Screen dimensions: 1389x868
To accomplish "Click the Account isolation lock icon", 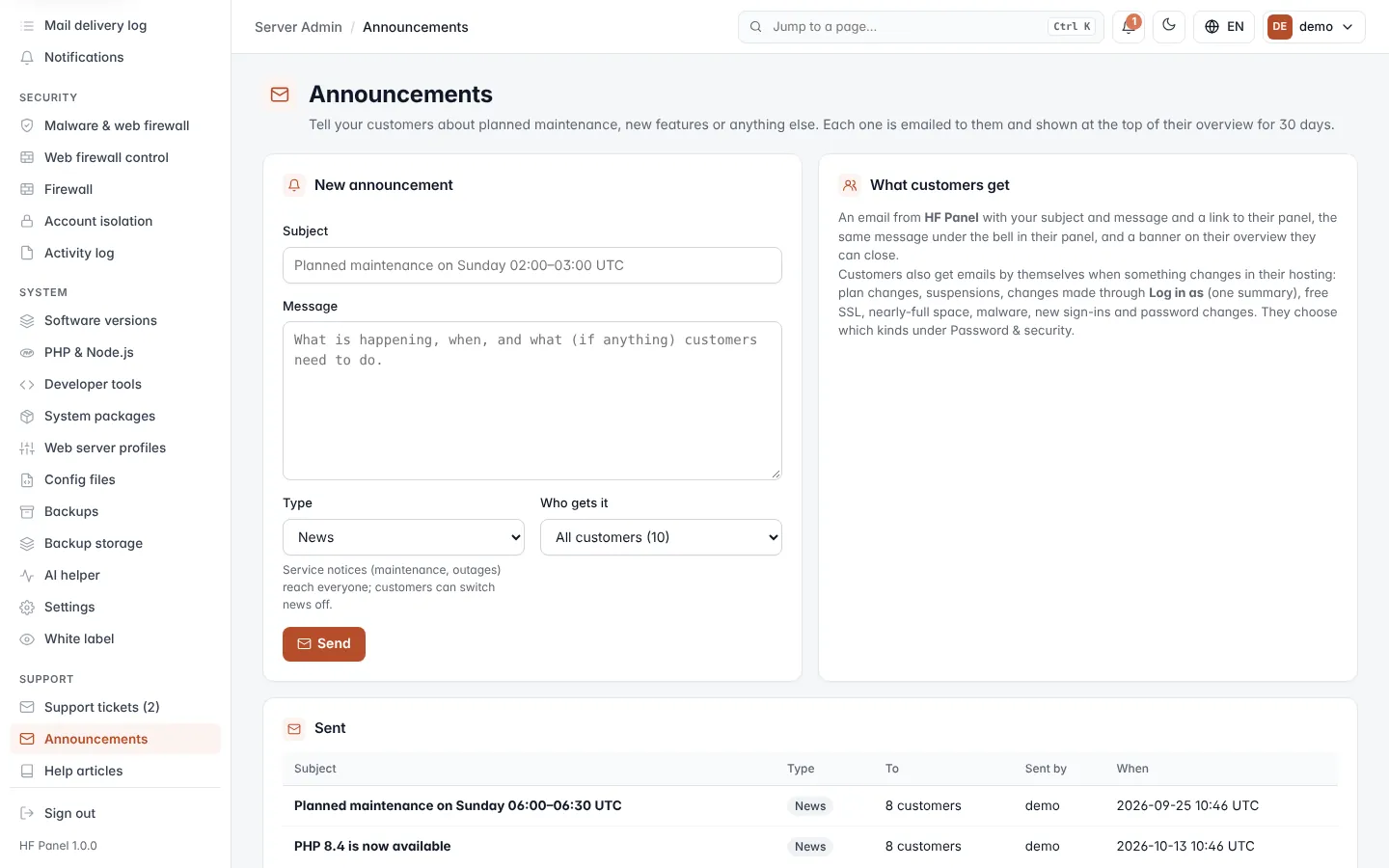I will click(27, 221).
